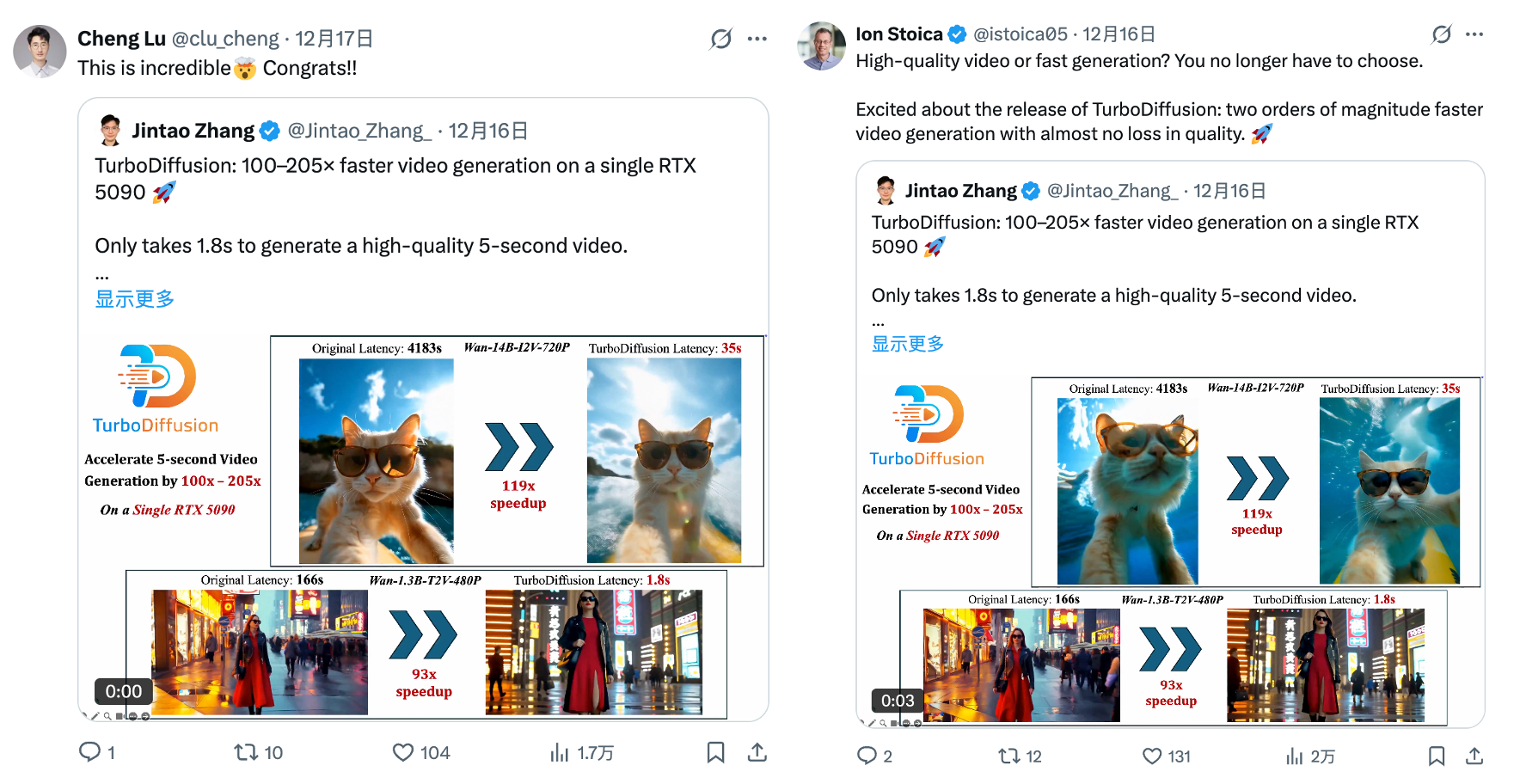Like Cheng Lu's tweet
This screenshot has height=784, width=1520.
point(402,752)
